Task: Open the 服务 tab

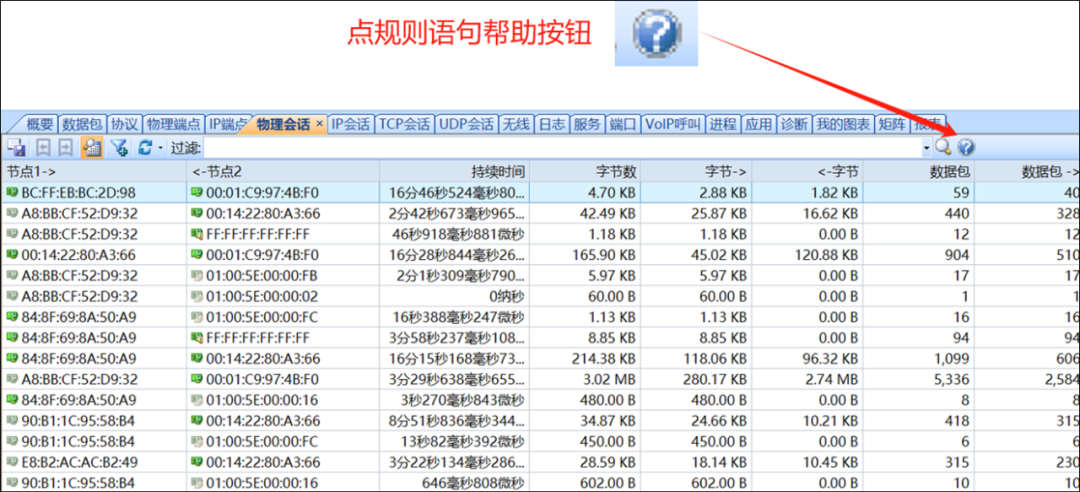Action: [588, 125]
